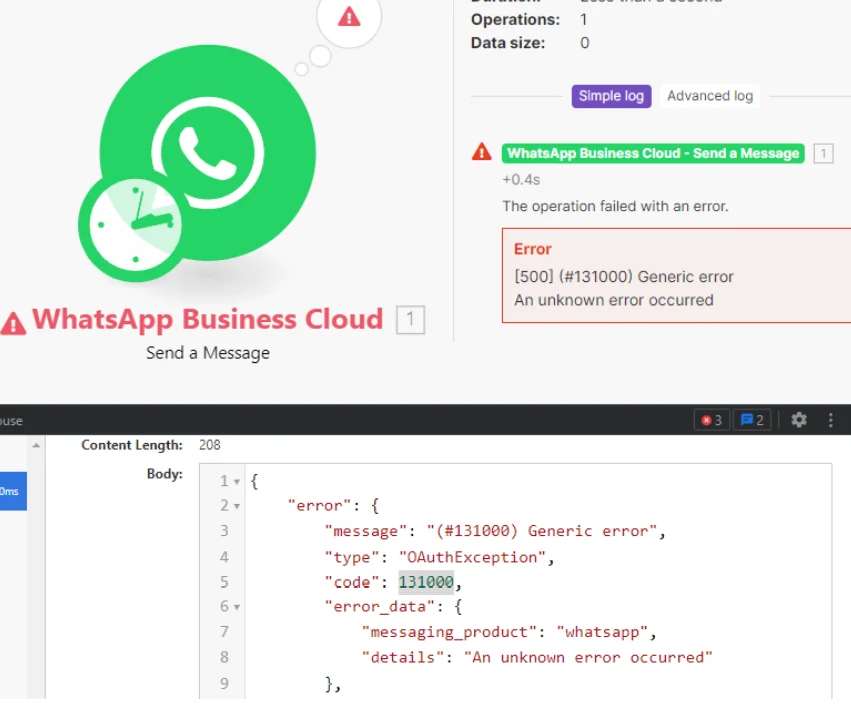The image size is (851, 713).
Task: Click the Content Length value 208
Action: [209, 445]
